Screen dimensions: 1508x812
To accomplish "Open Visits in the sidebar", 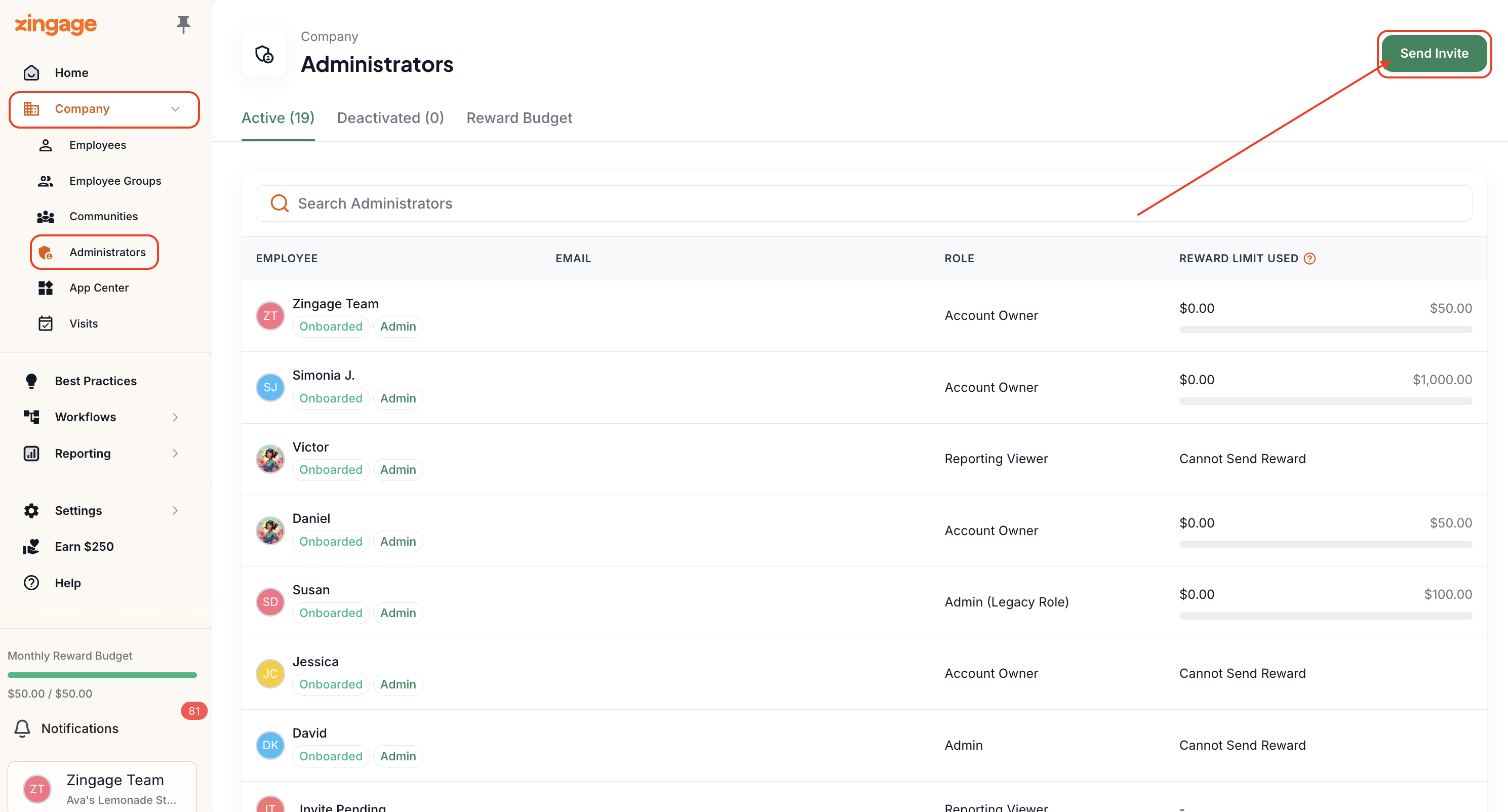I will [x=84, y=324].
